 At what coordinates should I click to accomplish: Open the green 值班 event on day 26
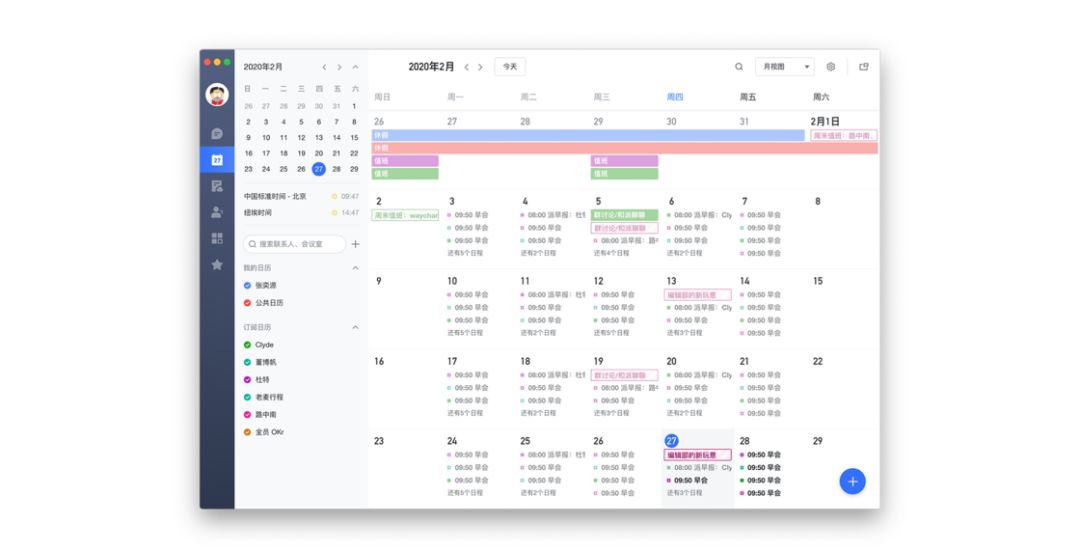coord(405,174)
